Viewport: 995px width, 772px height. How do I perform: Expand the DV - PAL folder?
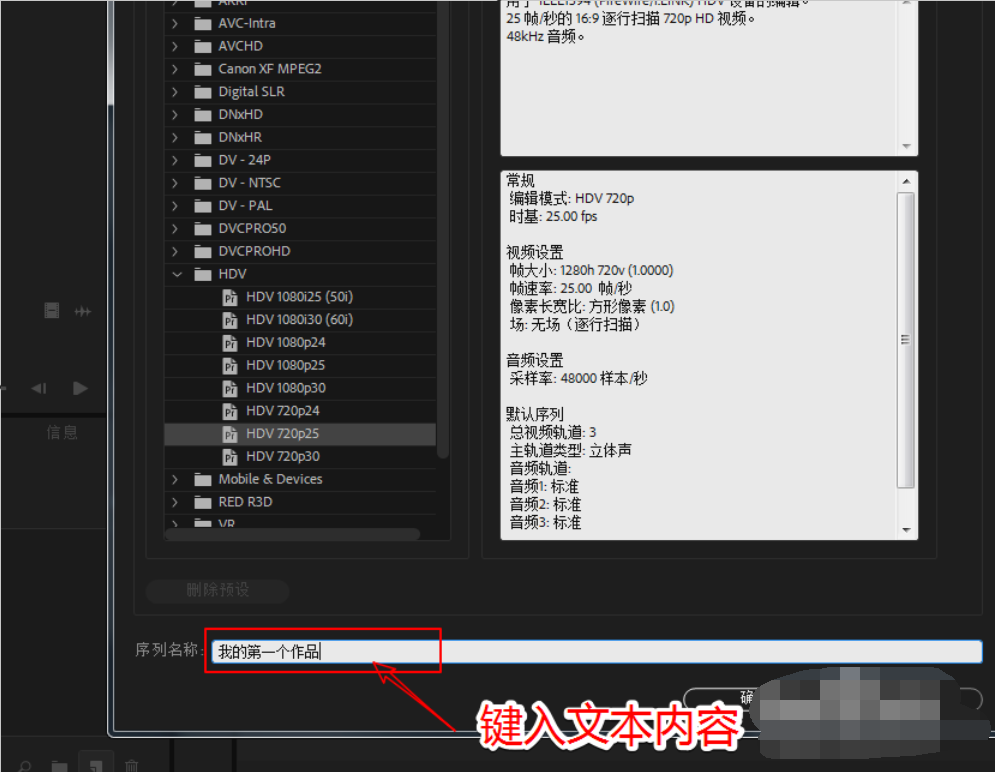(x=175, y=206)
